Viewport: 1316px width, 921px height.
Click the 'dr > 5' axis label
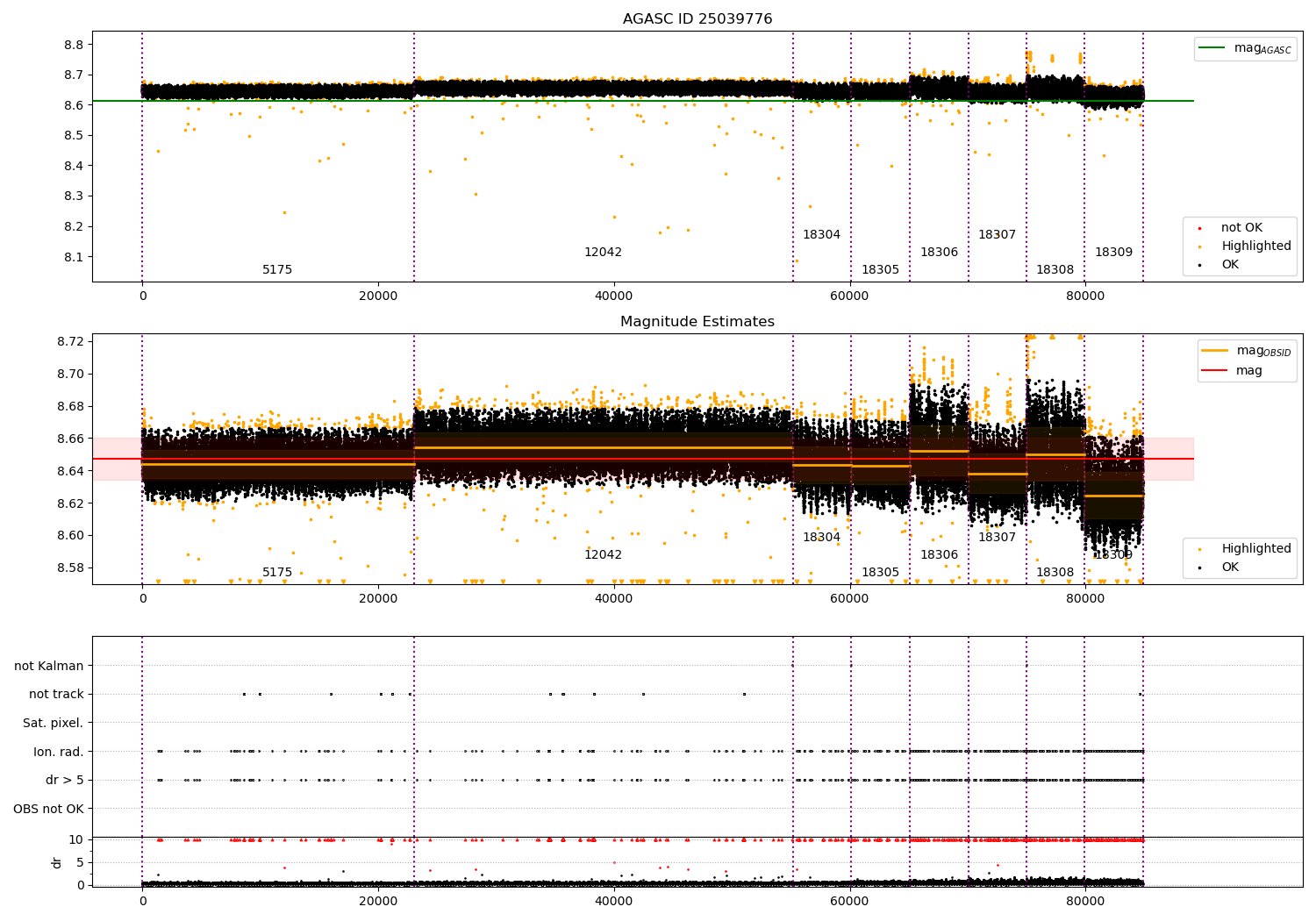[65, 781]
